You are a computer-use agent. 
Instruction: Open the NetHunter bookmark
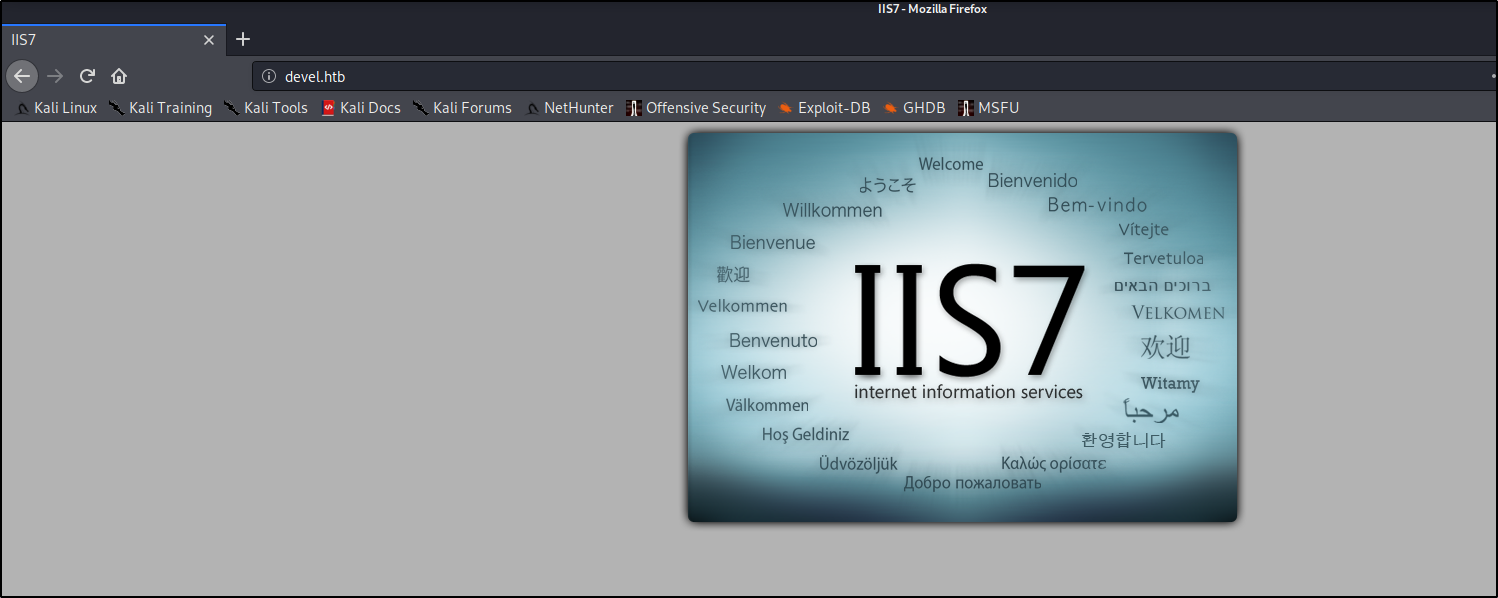570,108
